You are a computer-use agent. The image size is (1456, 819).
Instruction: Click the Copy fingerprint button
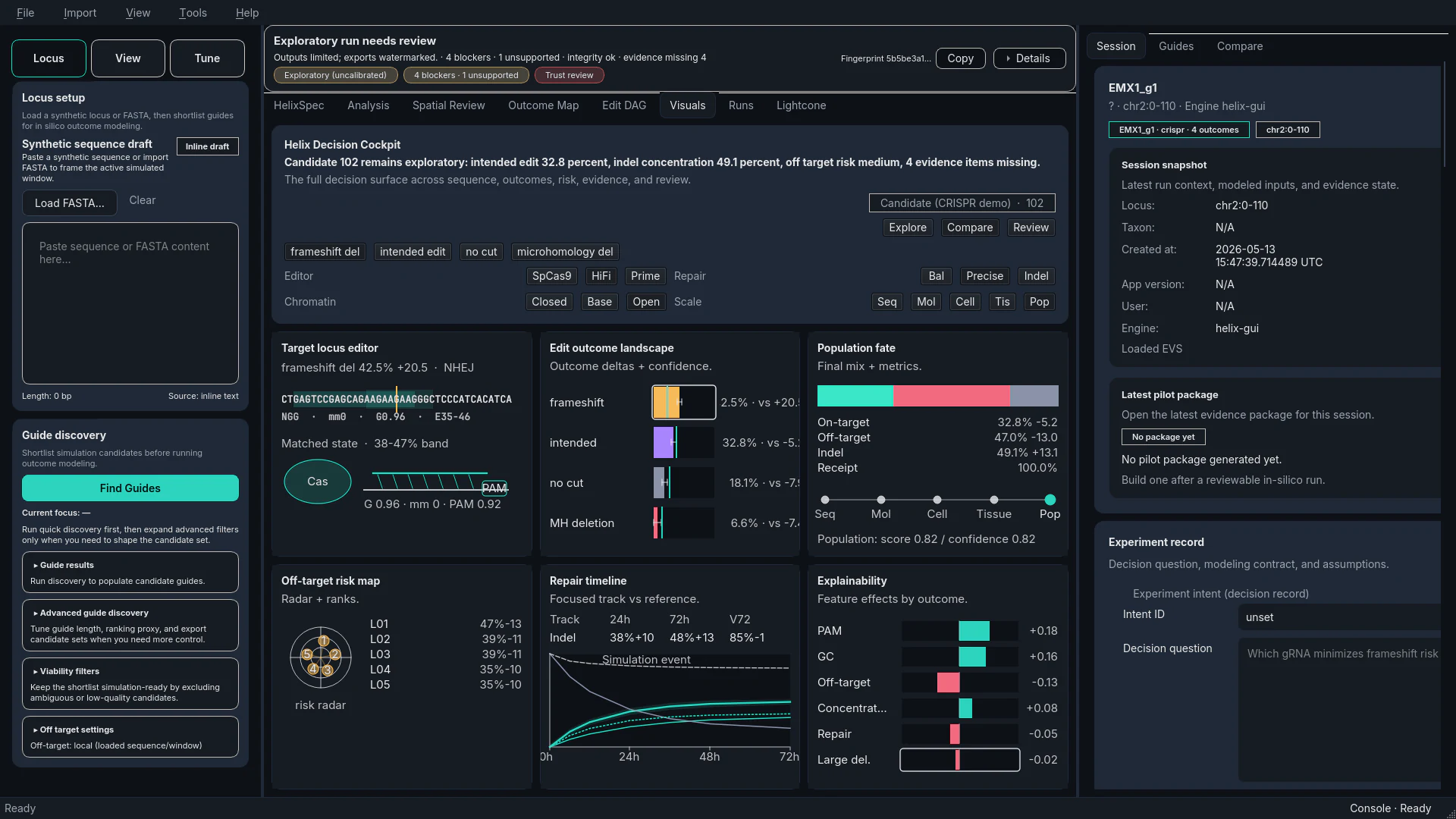(960, 58)
